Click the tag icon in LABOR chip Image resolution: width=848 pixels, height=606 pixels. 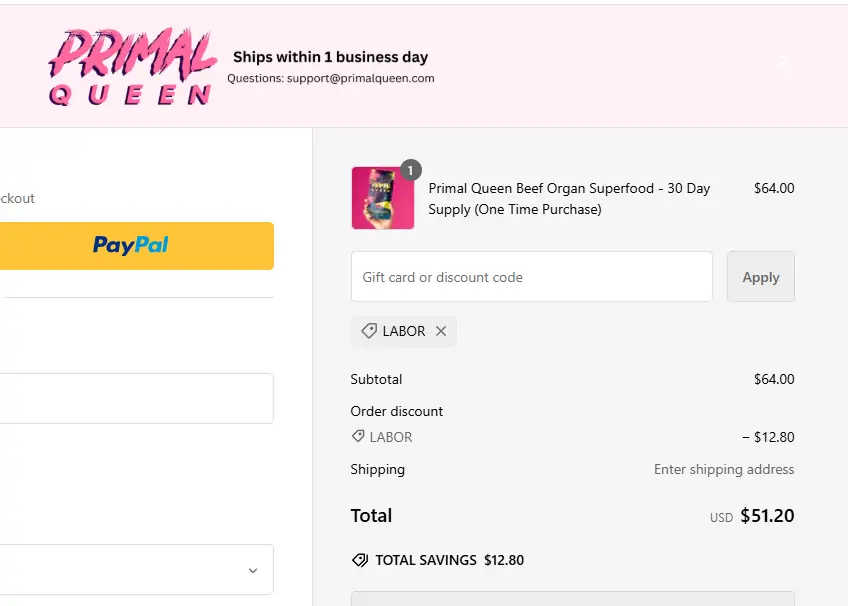point(369,331)
